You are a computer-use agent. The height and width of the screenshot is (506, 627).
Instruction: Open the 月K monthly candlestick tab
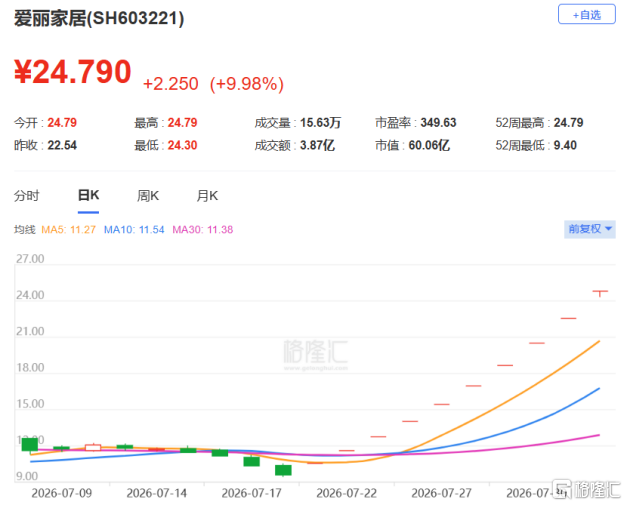tap(207, 196)
